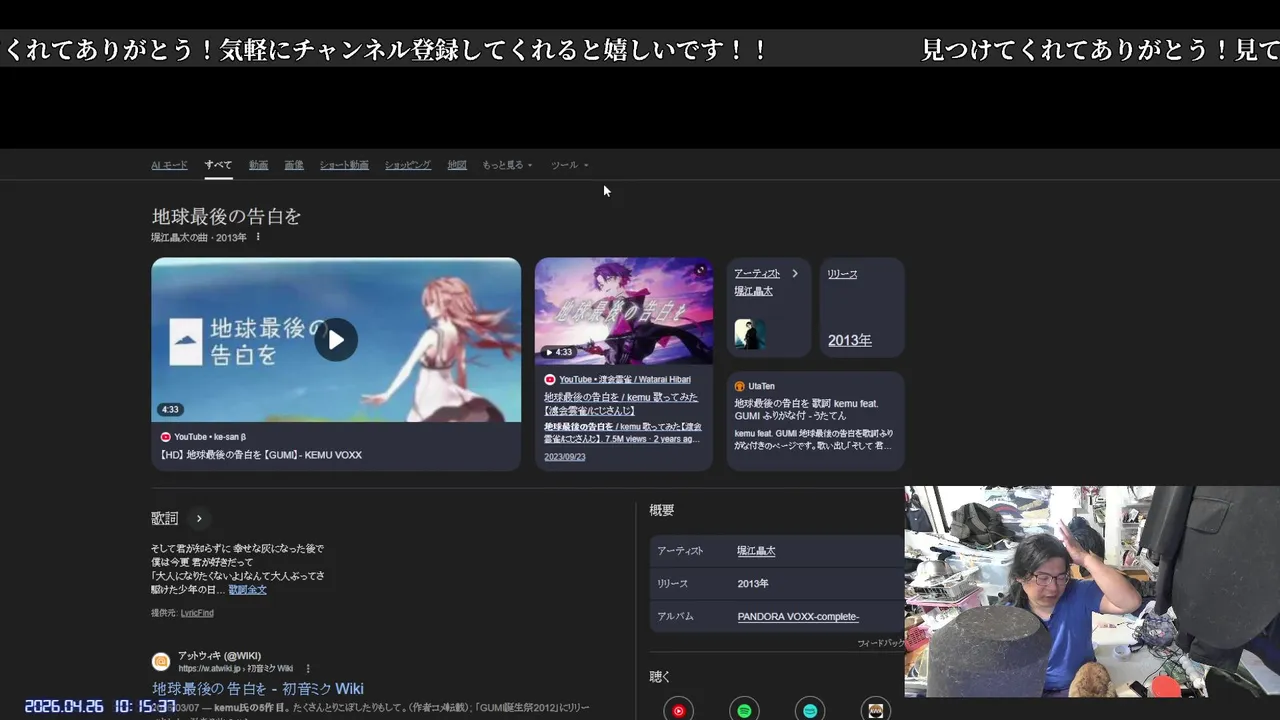Click the 概要 section heading
This screenshot has width=1280, height=720.
tap(662, 510)
